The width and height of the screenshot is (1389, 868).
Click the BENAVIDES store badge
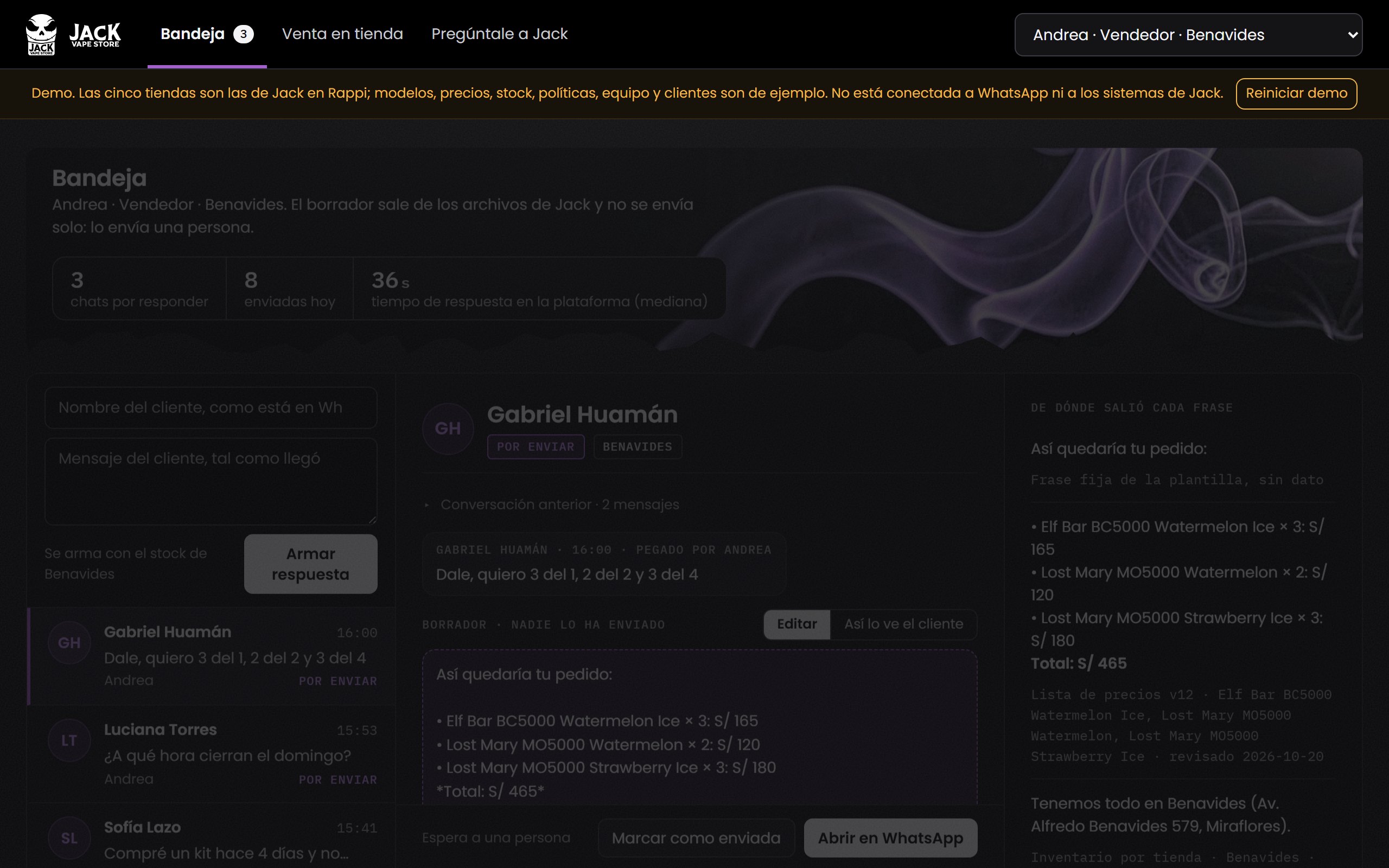637,446
